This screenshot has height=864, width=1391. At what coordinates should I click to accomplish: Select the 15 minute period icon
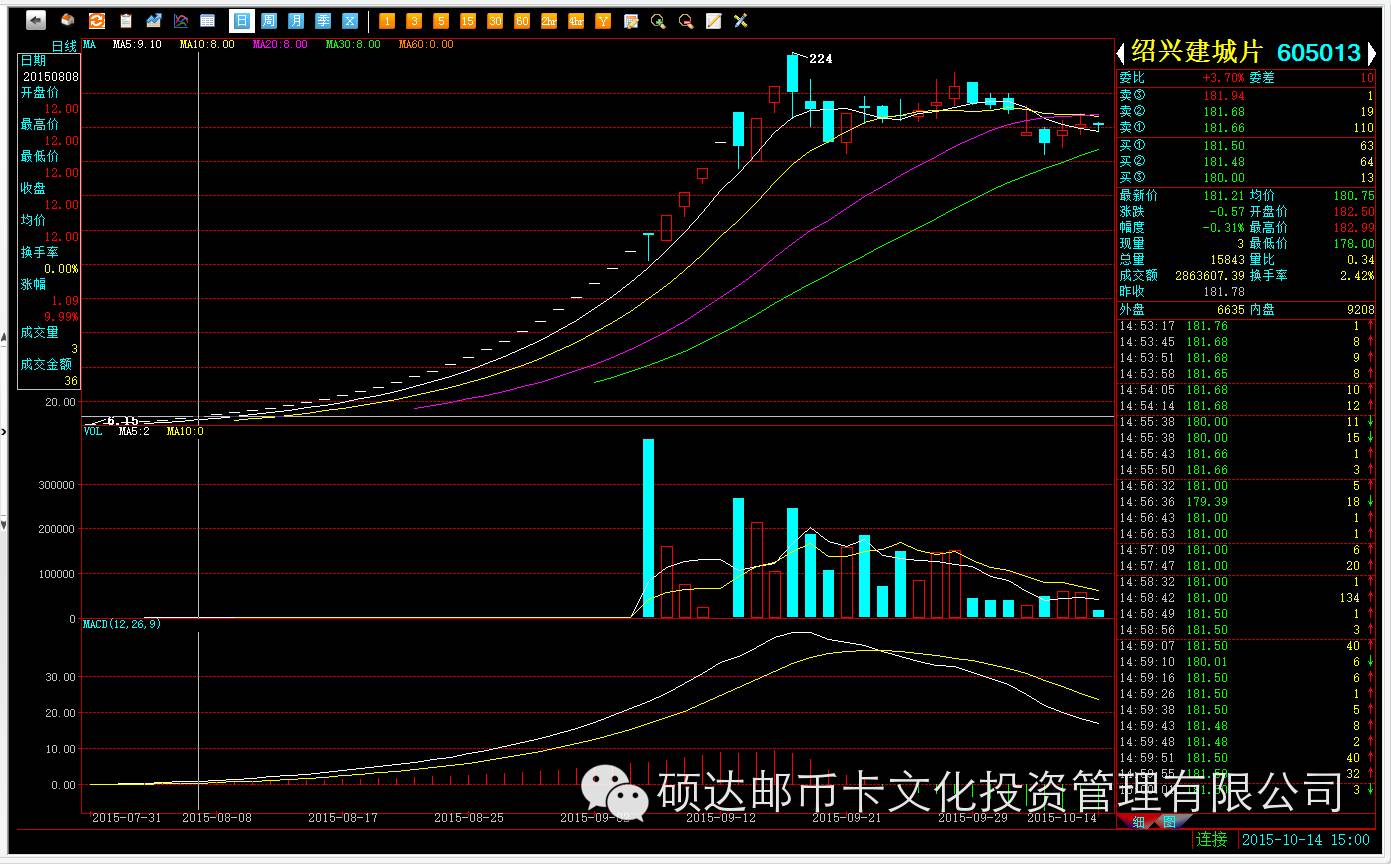tap(468, 20)
